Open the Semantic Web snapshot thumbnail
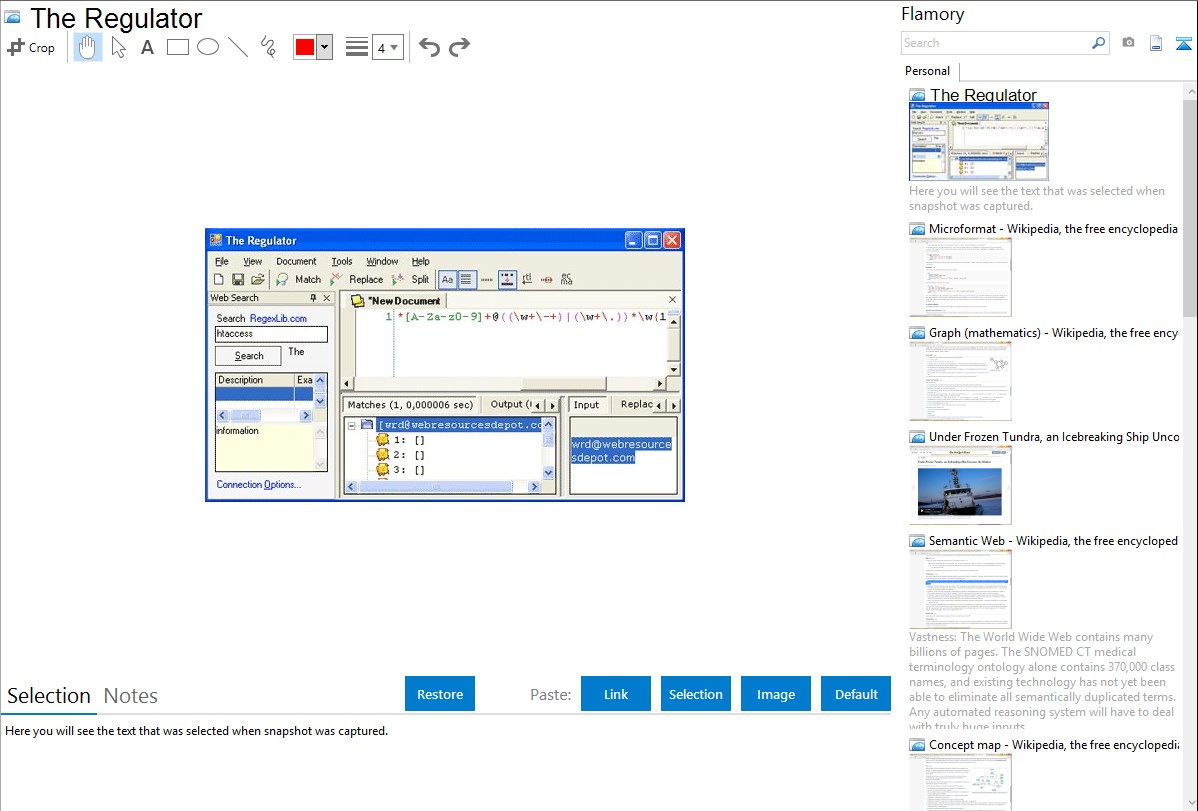The image size is (1198, 811). 960,589
